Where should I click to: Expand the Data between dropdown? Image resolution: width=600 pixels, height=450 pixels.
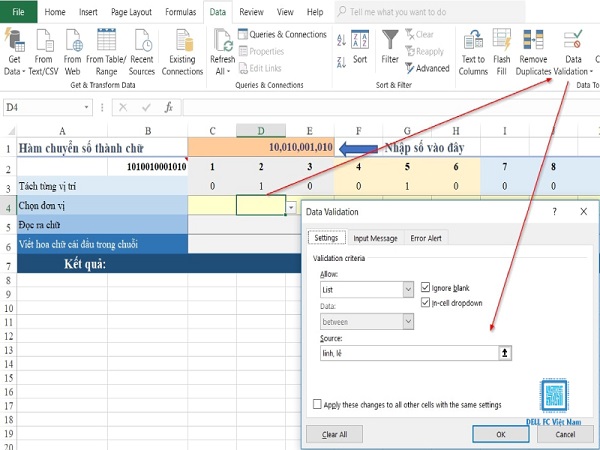pyautogui.click(x=408, y=322)
